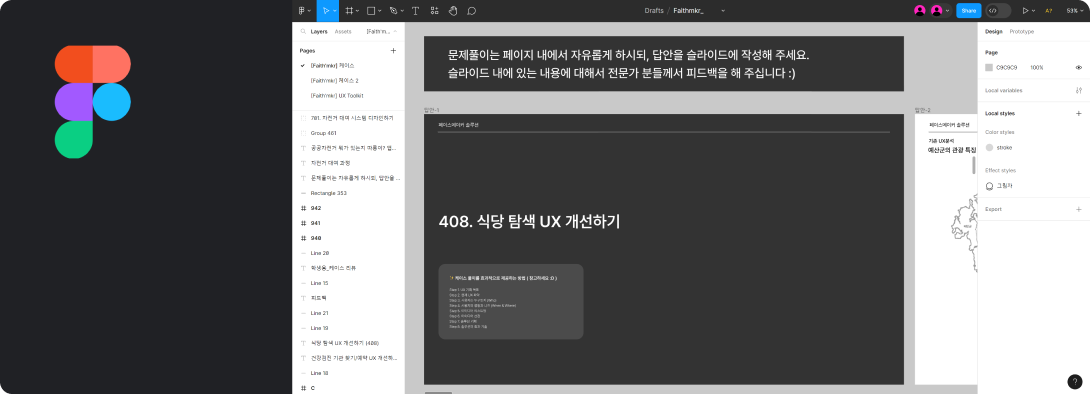Open the A? missing fonts indicator
Viewport: 1090px width, 394px height.
point(1049,10)
